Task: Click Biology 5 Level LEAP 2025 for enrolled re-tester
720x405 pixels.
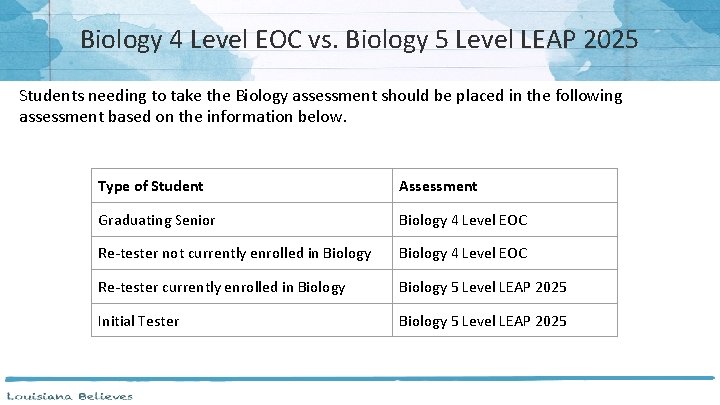Action: click(483, 287)
